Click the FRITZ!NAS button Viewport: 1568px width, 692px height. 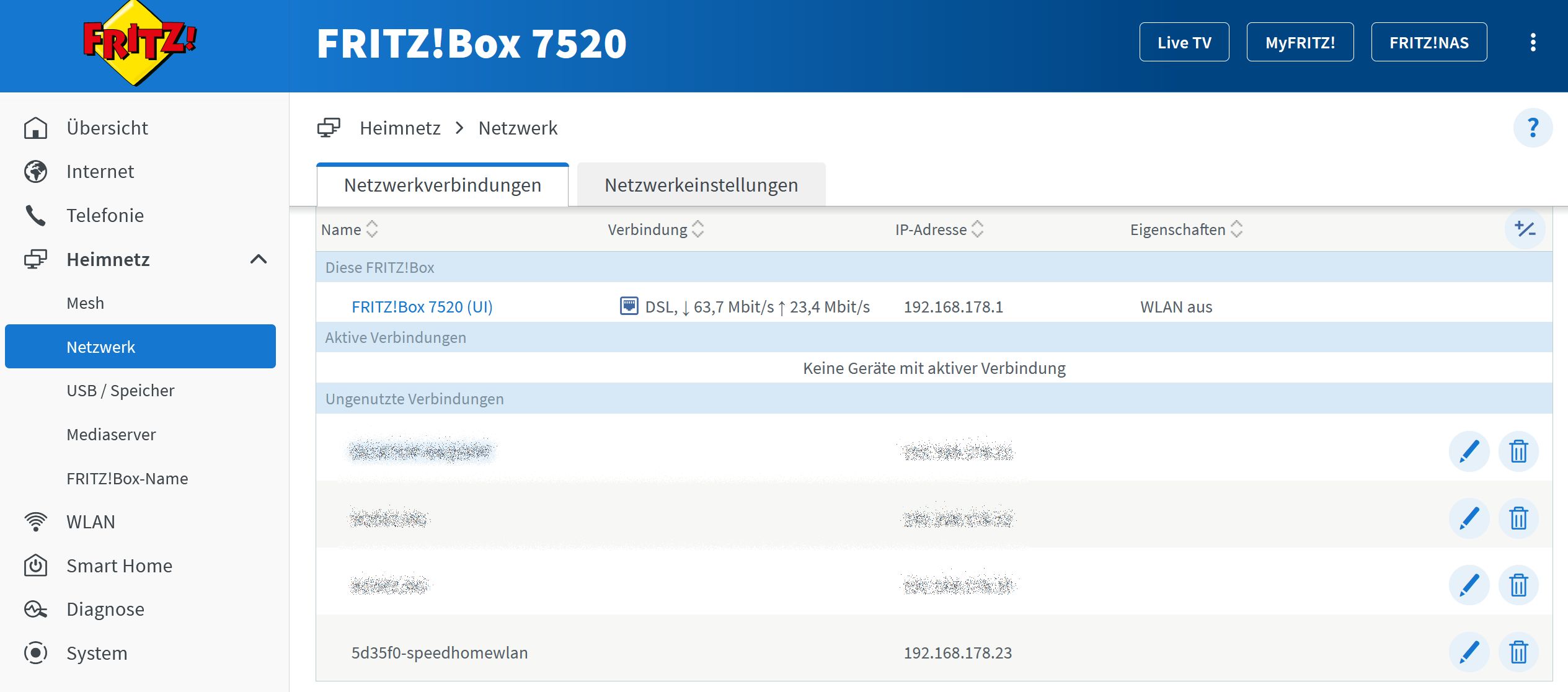tap(1429, 42)
